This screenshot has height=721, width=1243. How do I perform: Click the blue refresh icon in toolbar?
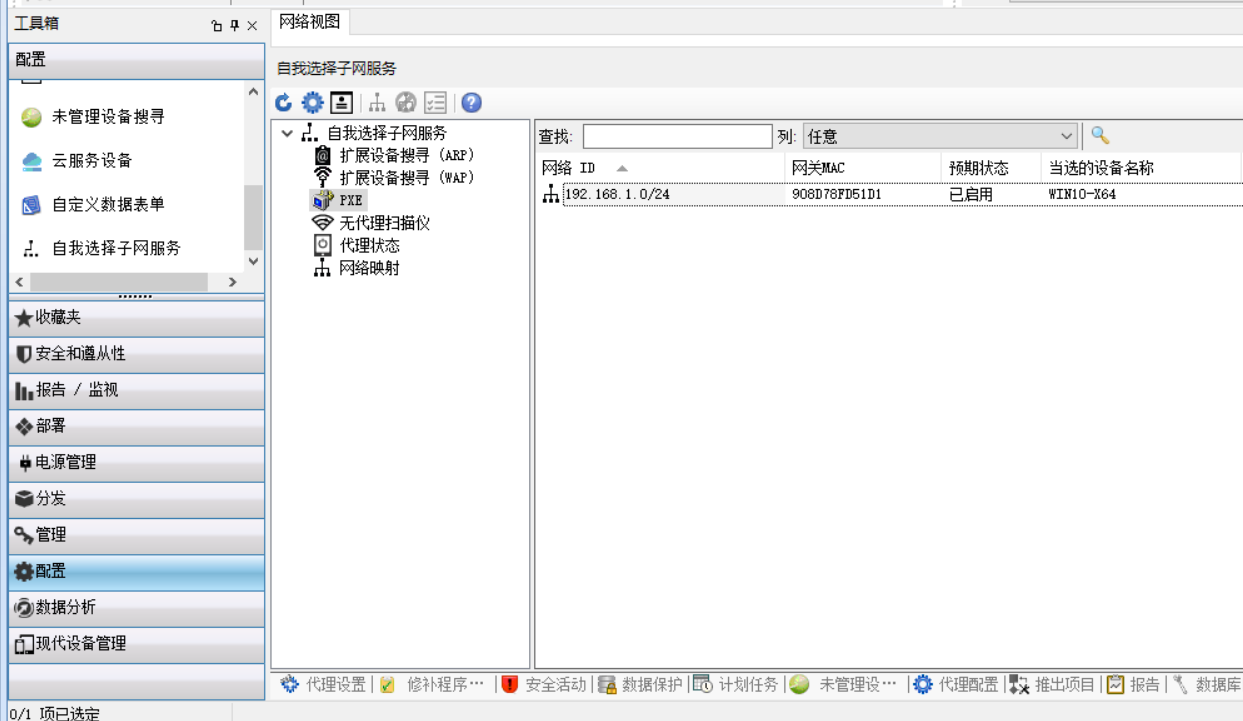click(284, 102)
